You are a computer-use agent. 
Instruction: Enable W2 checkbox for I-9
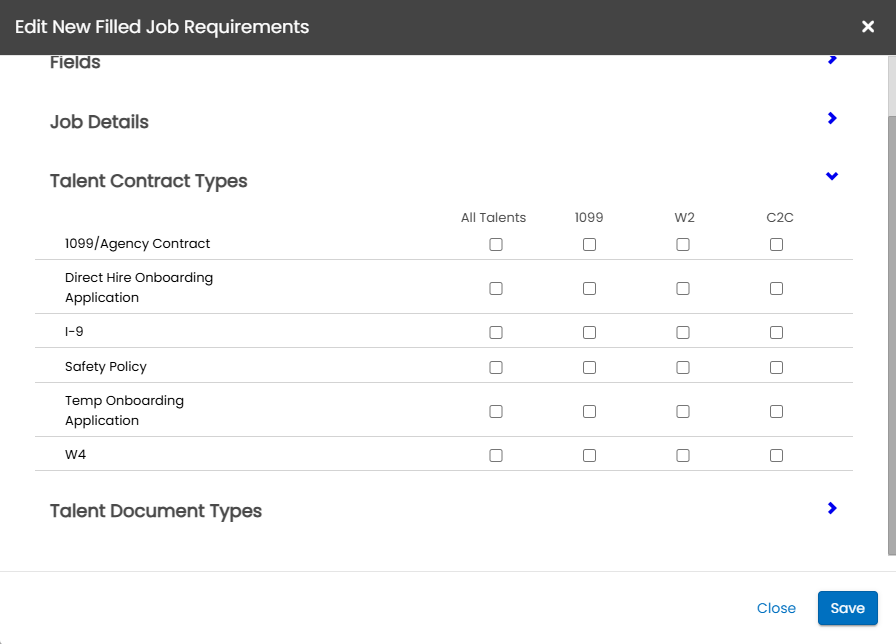(683, 333)
